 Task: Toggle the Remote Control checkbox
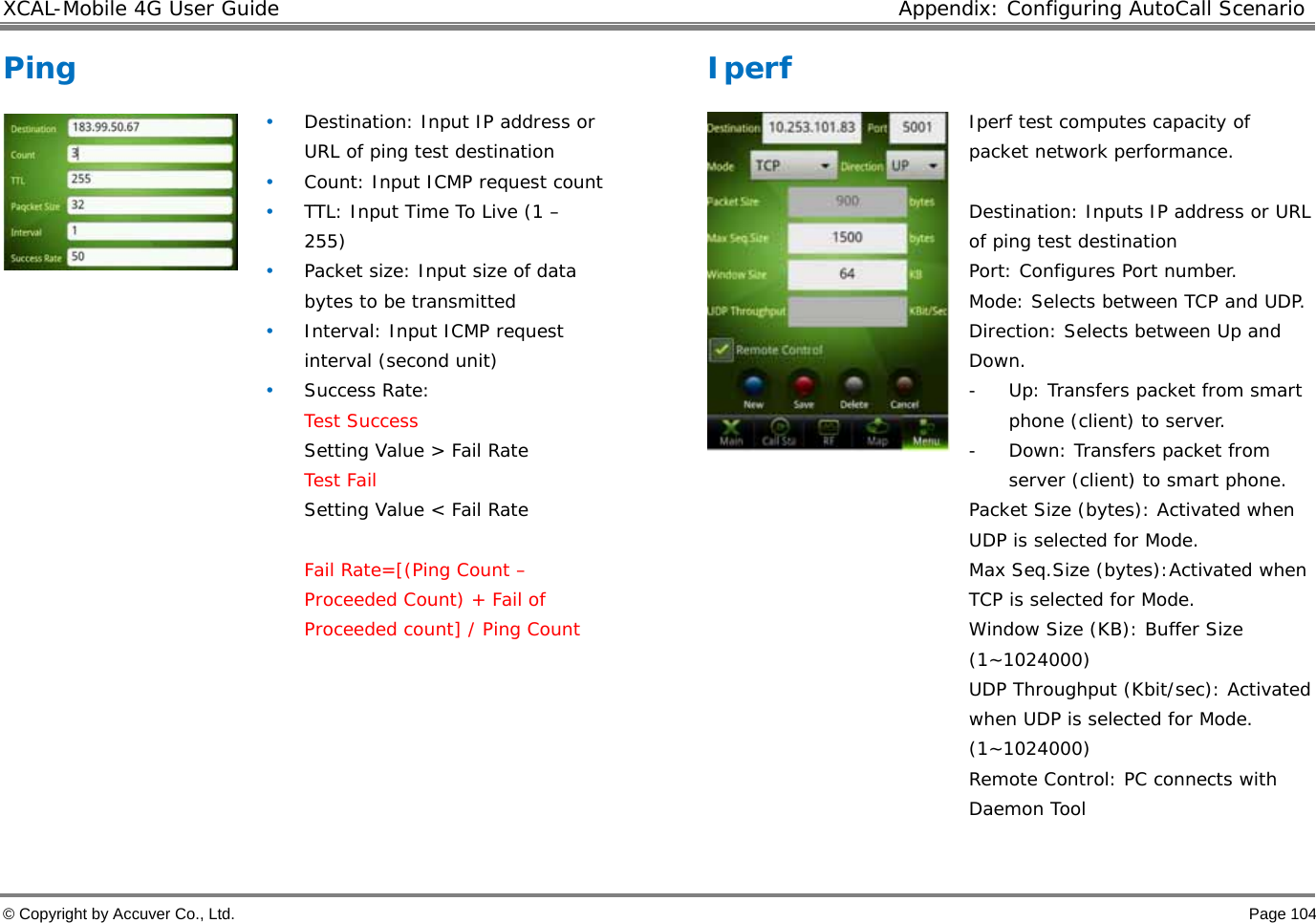pyautogui.click(x=721, y=350)
